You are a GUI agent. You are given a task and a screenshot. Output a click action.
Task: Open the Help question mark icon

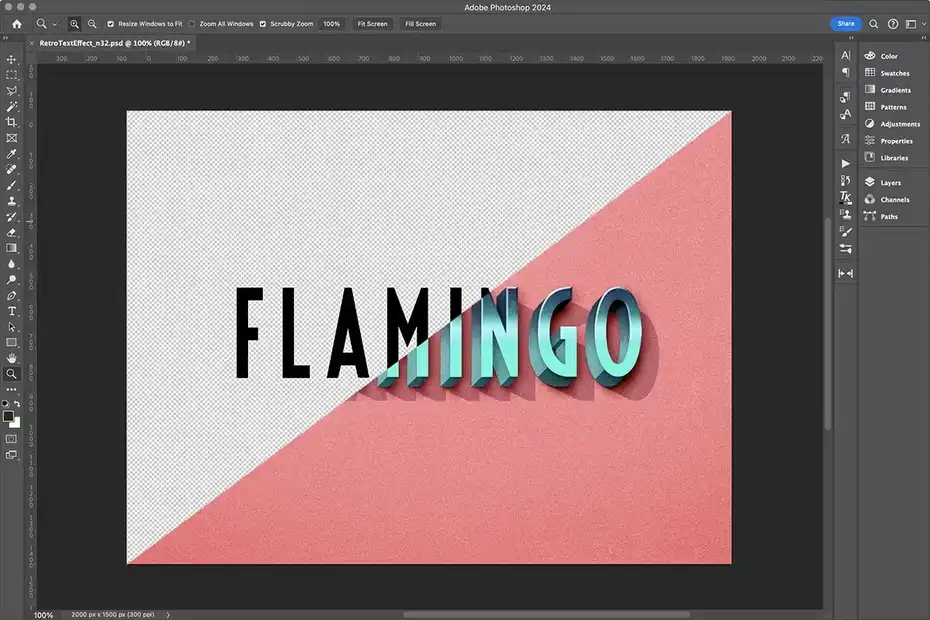click(893, 24)
